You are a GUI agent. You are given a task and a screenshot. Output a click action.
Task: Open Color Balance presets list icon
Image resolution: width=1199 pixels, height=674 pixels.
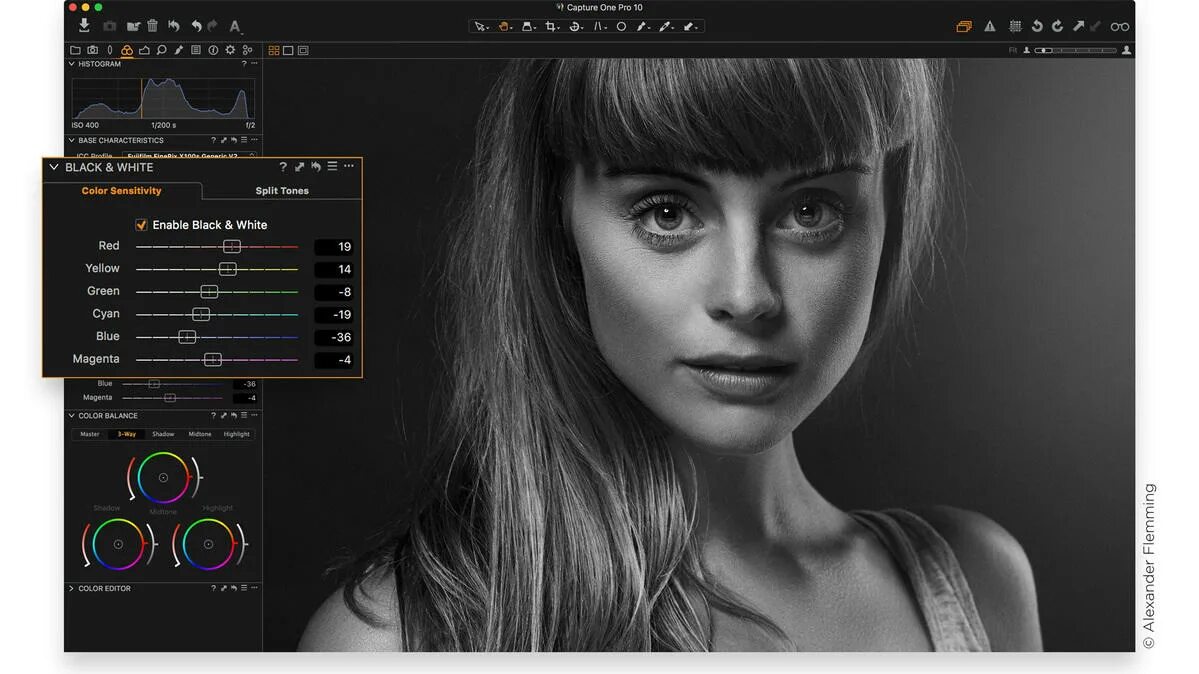[x=244, y=415]
